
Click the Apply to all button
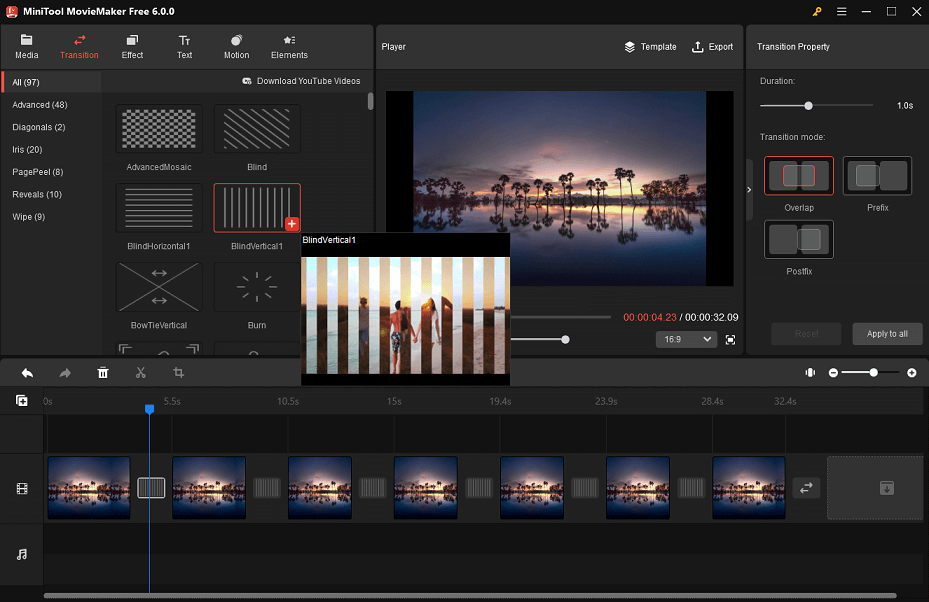point(887,333)
